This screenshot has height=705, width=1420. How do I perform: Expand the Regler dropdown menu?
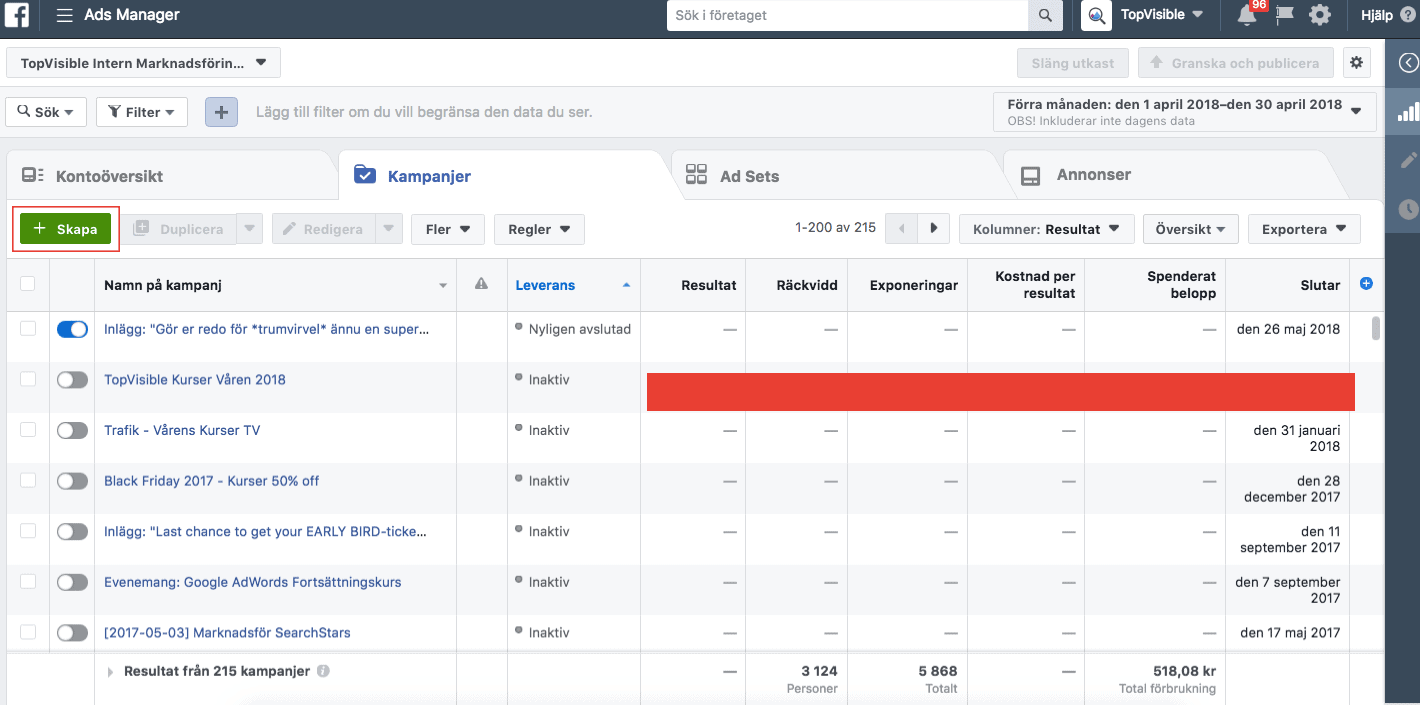click(x=539, y=229)
